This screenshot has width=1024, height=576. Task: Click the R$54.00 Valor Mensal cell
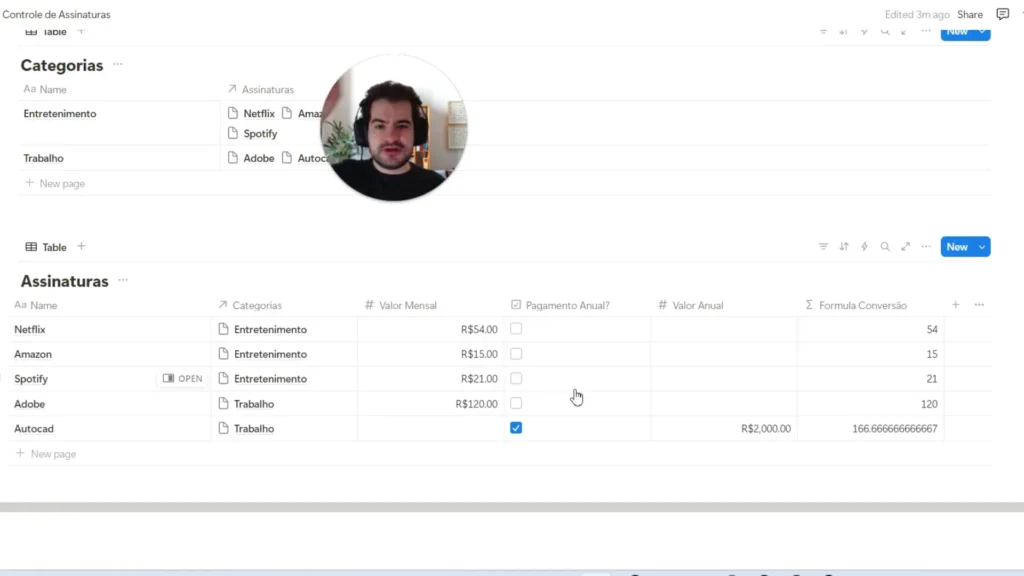pos(431,329)
